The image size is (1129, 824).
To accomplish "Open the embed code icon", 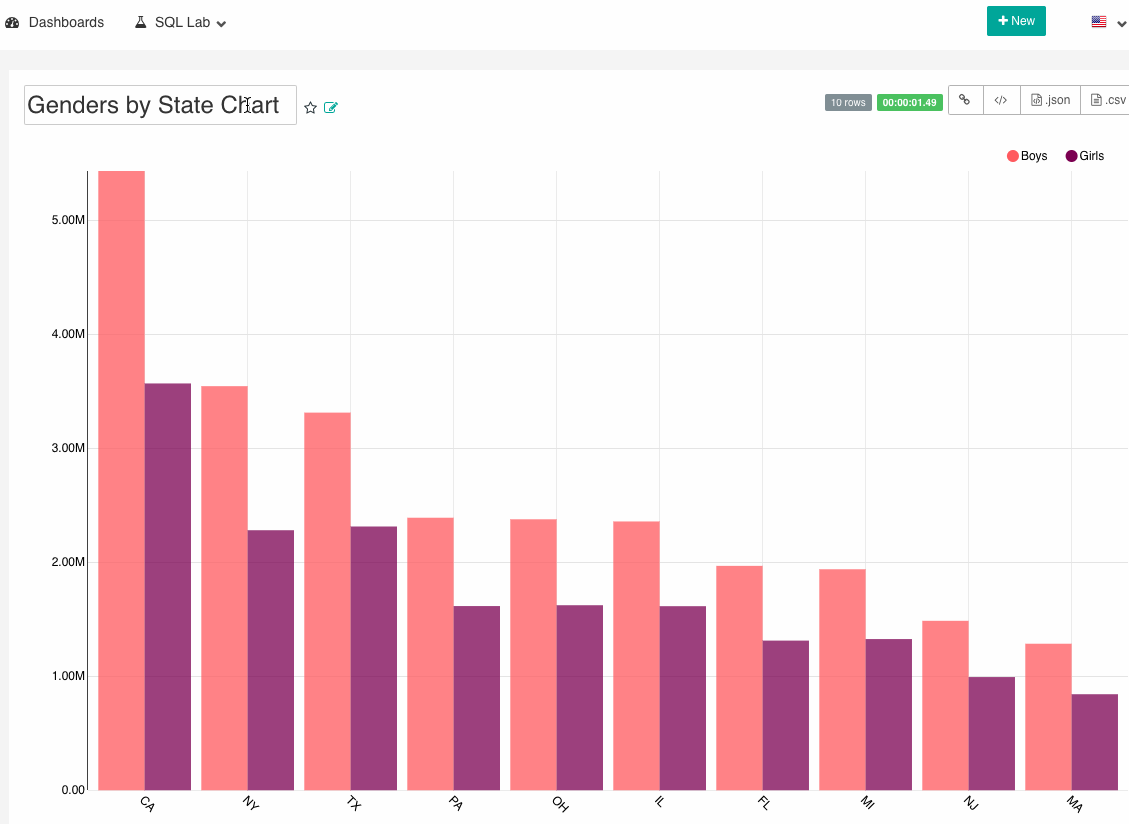I will click(1001, 100).
